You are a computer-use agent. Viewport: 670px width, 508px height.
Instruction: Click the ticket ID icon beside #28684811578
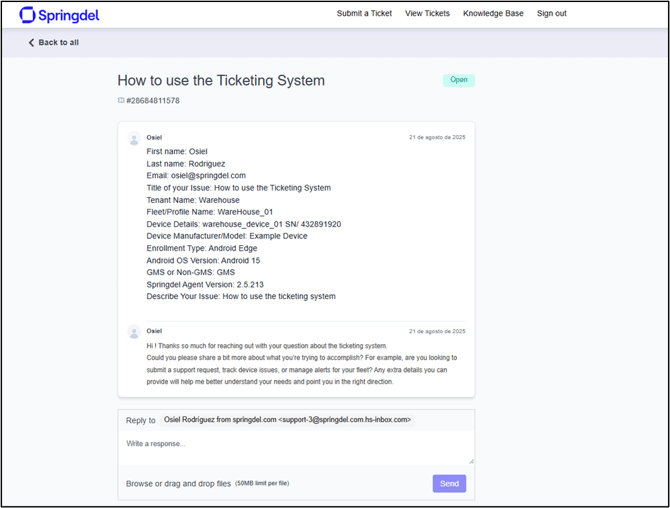[x=121, y=100]
